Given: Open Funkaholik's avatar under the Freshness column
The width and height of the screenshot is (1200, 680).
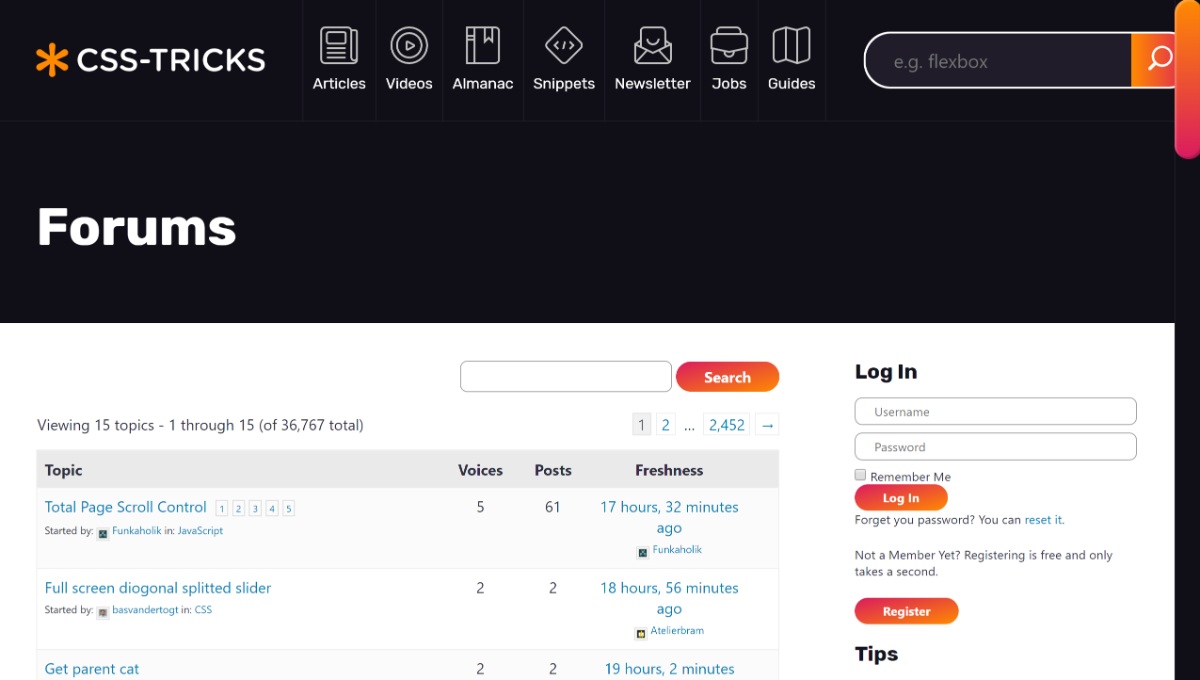Looking at the screenshot, I should tap(641, 550).
